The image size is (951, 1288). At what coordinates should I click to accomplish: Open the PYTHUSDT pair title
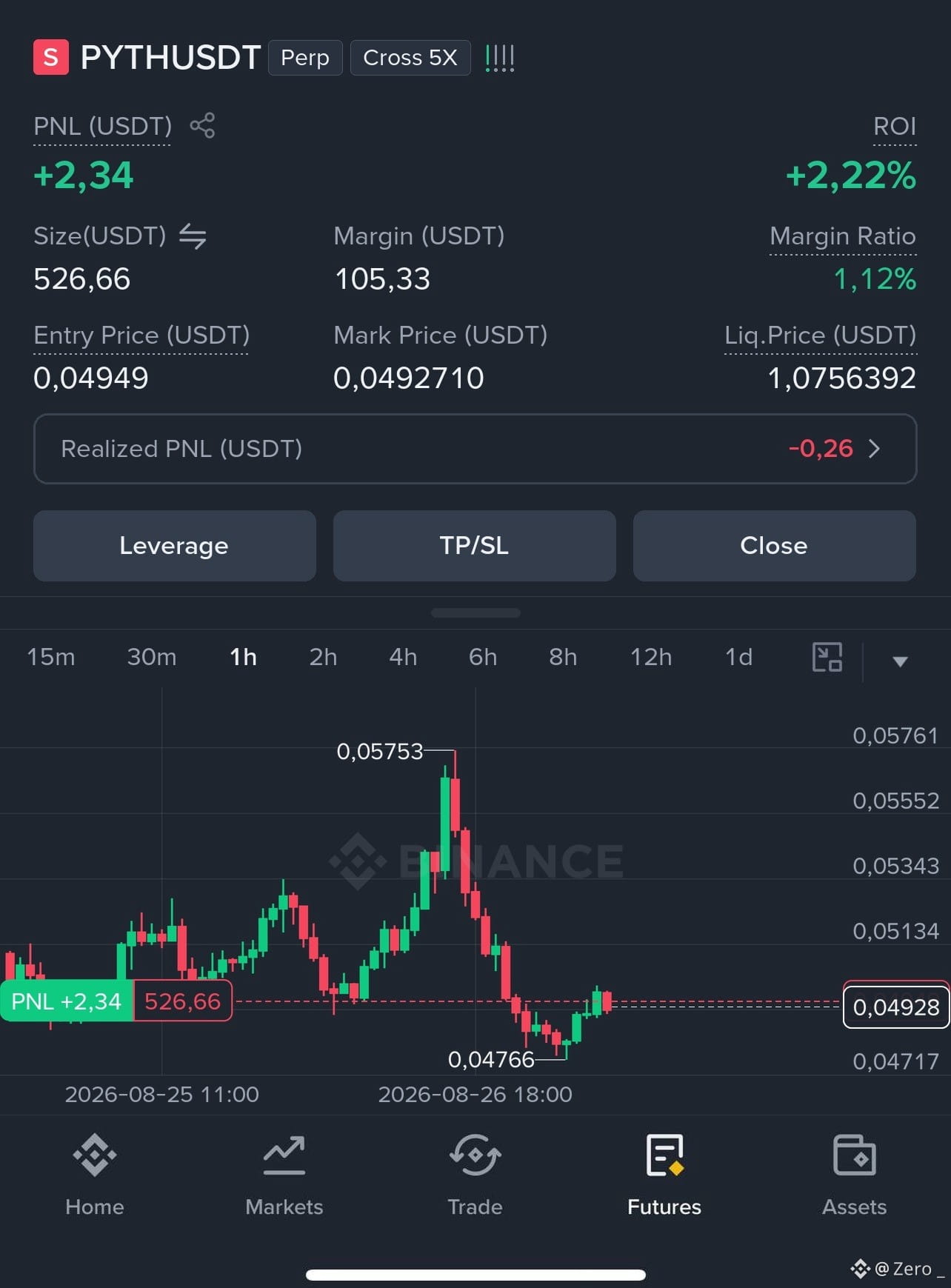click(170, 58)
